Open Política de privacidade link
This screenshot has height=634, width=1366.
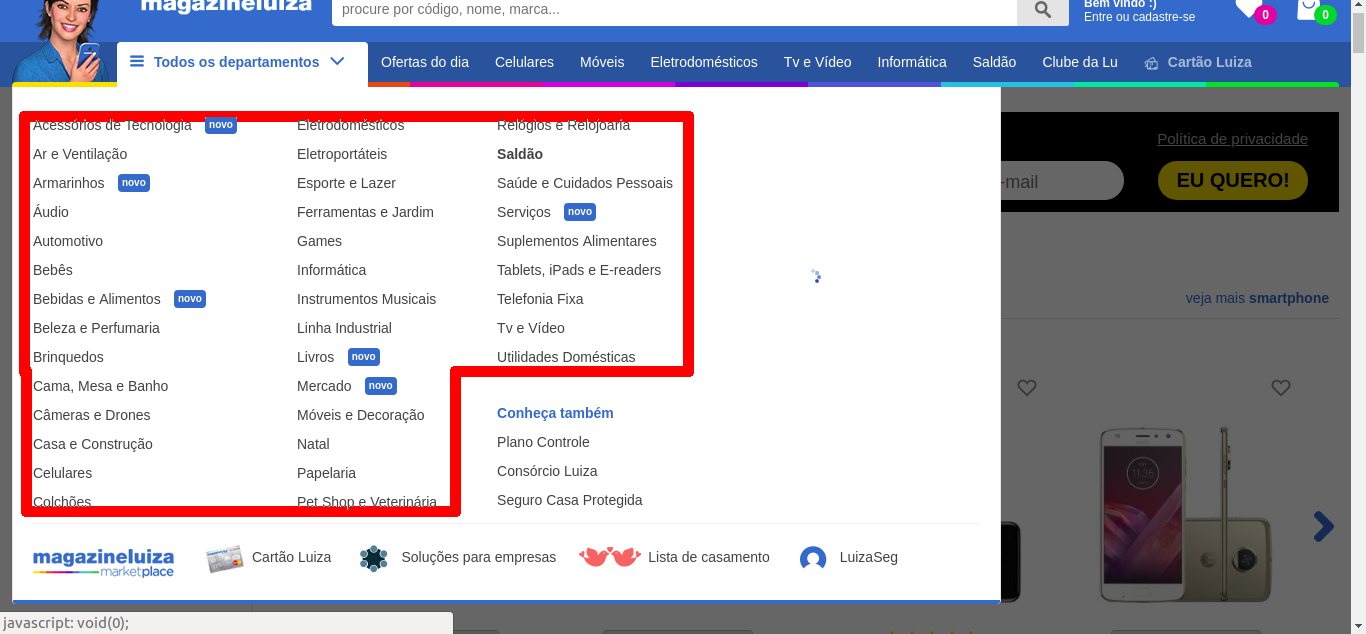click(1232, 139)
